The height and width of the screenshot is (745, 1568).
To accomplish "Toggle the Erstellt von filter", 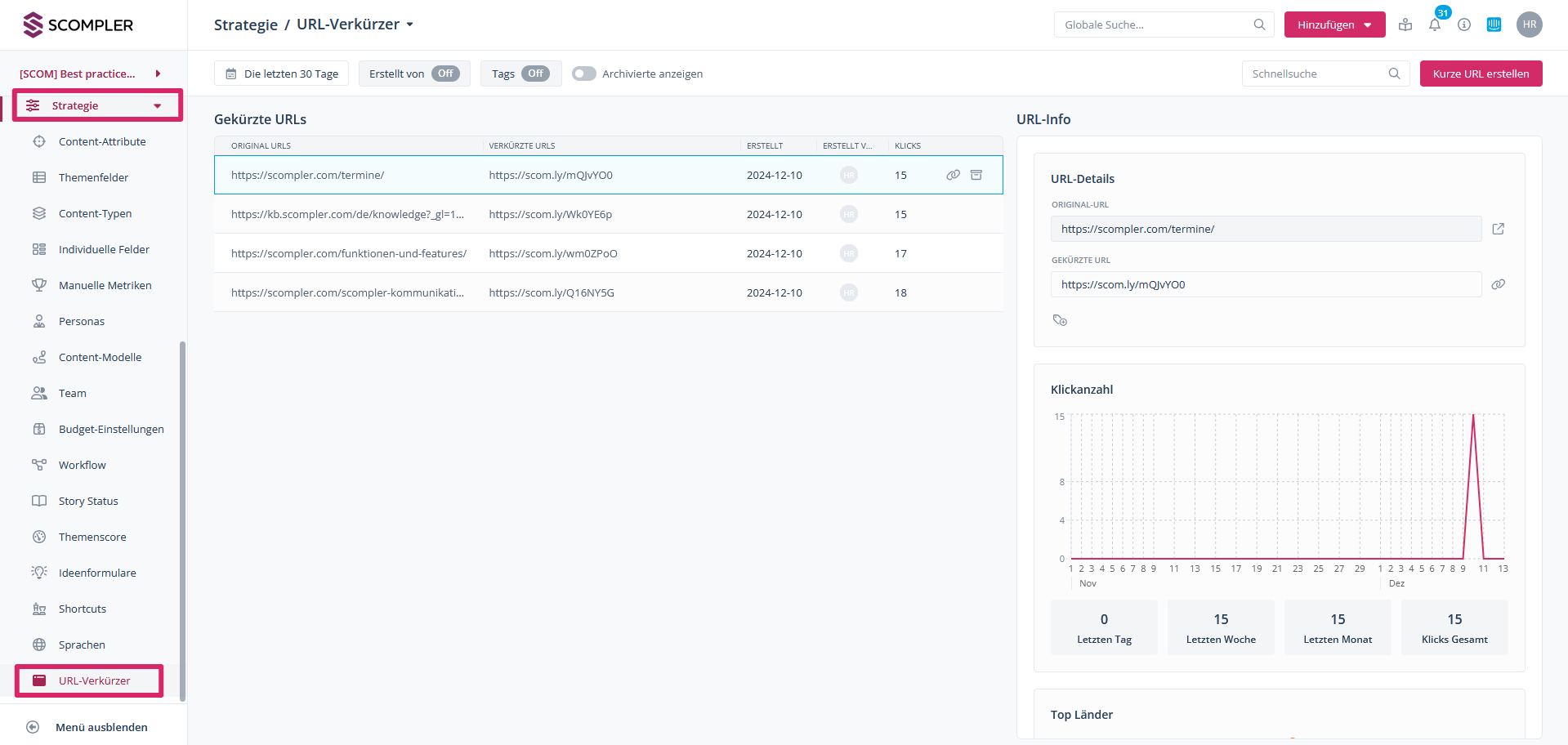I will 445,74.
